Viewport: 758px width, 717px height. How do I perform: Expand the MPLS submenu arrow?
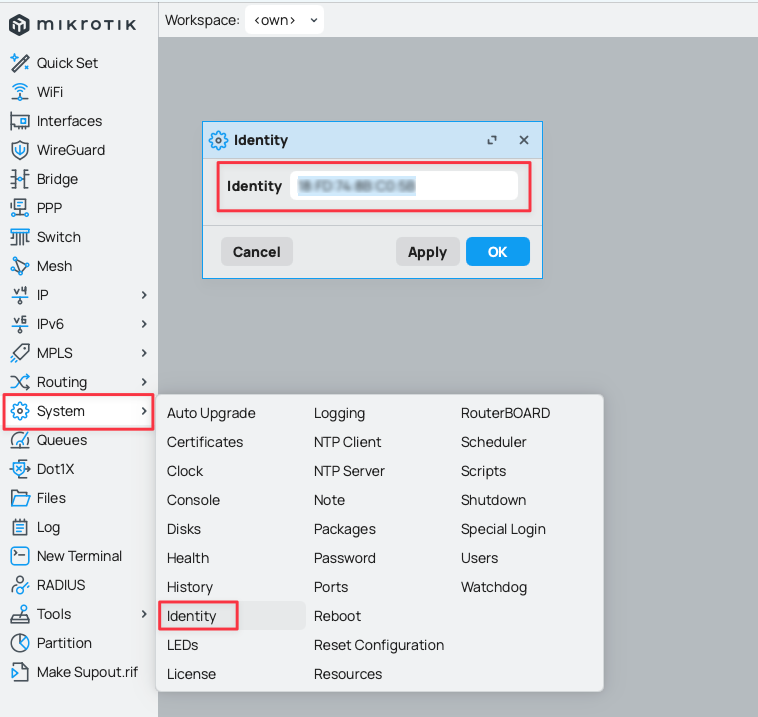coord(144,353)
